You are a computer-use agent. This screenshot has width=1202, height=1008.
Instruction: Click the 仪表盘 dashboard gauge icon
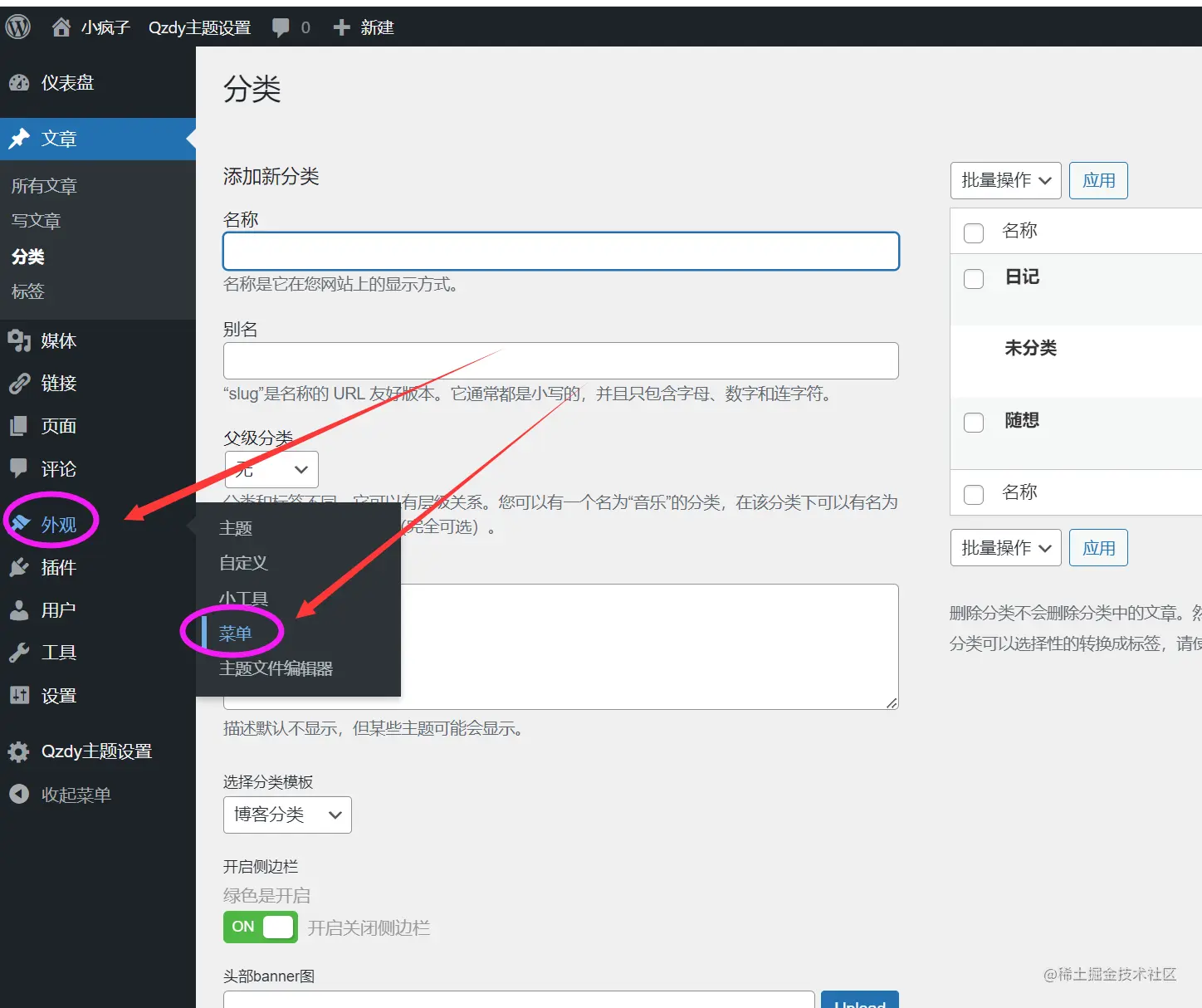(x=19, y=83)
